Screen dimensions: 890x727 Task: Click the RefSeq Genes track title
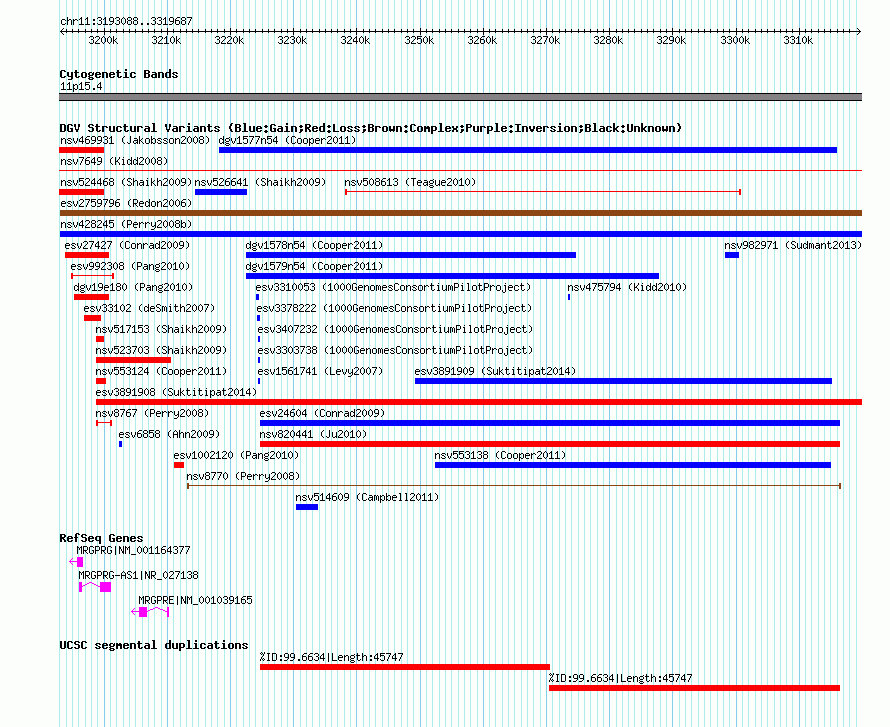coord(101,538)
